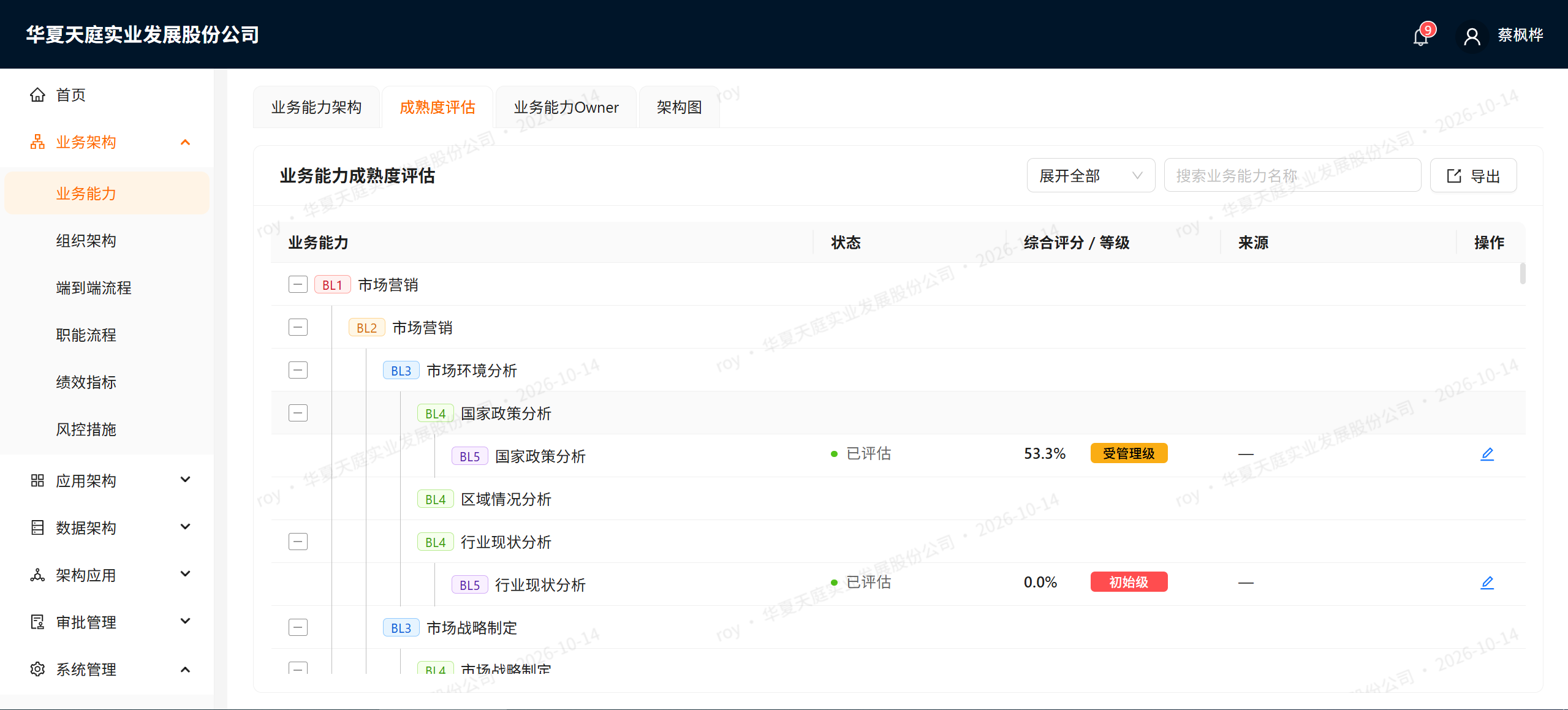Focus the 搜索业务能力名称 search field
The image size is (1568, 710).
point(1292,176)
